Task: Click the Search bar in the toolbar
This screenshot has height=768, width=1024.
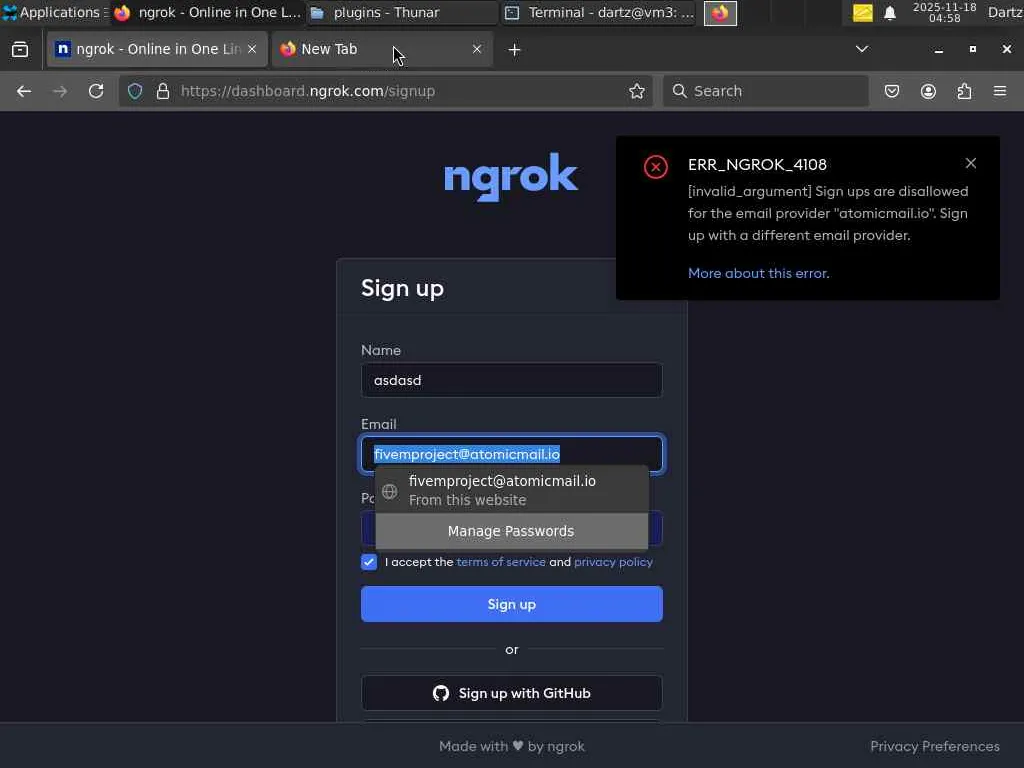Action: coord(766,91)
